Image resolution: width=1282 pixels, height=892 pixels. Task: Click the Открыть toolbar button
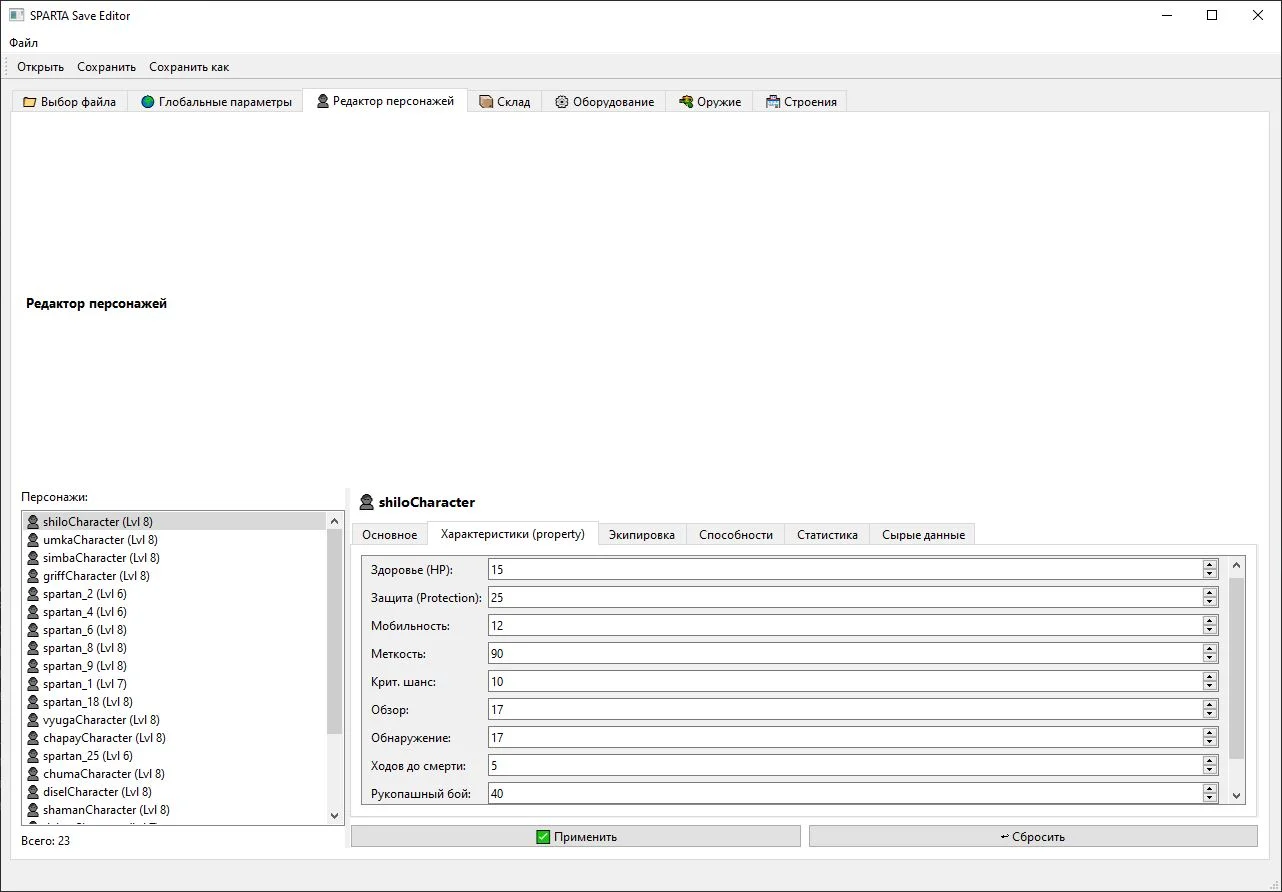point(40,67)
